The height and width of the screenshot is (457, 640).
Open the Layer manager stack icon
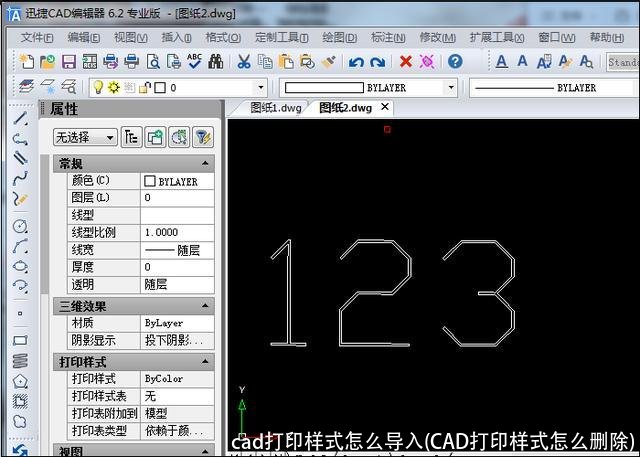(27, 86)
